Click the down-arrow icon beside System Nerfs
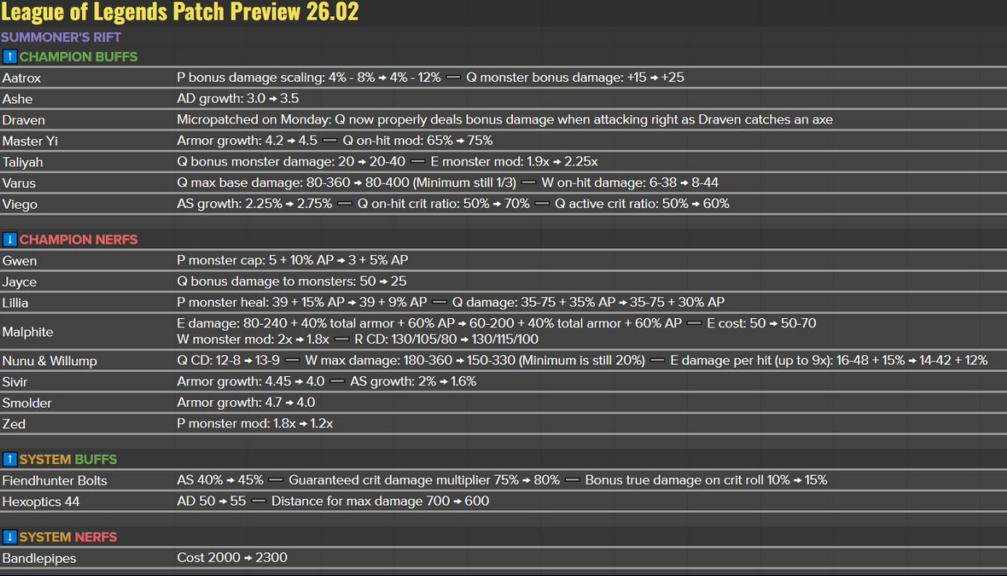The image size is (1007, 576). point(10,537)
